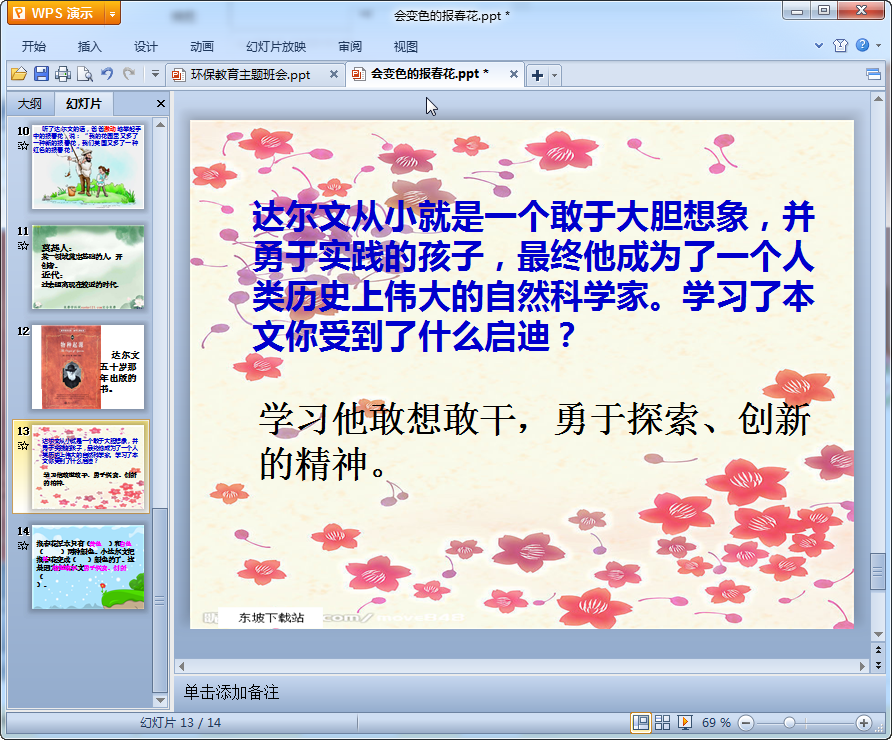Screen dimensions: 892x740
Task: Click the WPS 演示 logo button
Action: click(x=56, y=13)
